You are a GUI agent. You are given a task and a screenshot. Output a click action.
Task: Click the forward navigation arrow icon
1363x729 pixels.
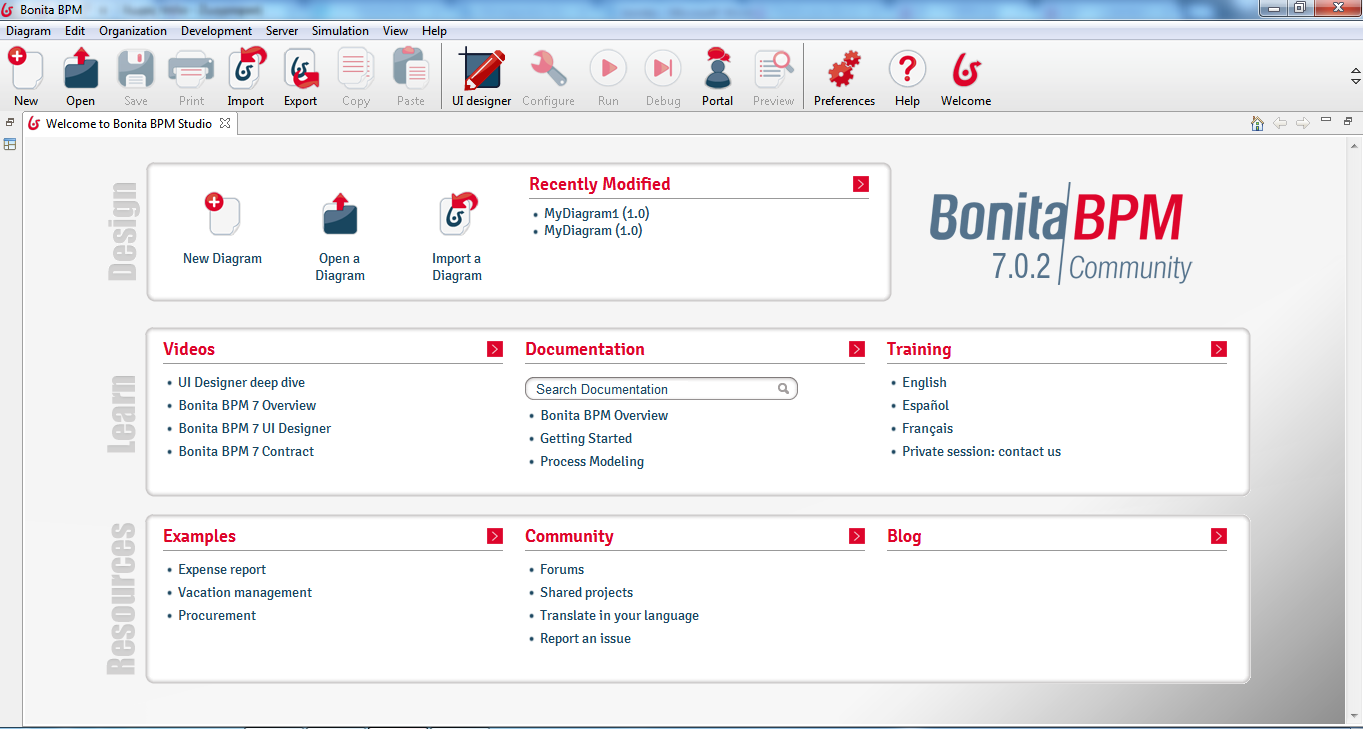tap(1303, 123)
